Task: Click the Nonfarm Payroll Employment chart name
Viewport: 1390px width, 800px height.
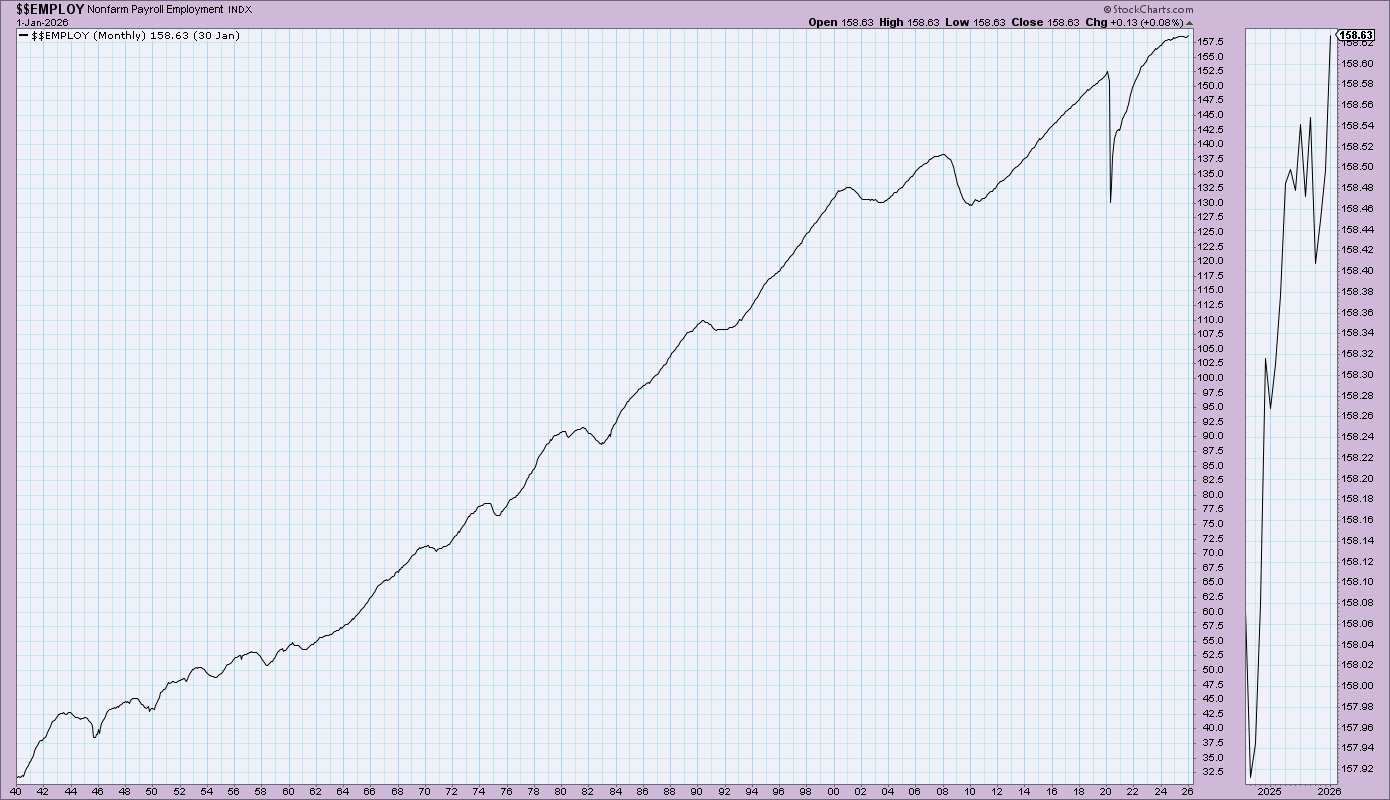Action: [x=155, y=8]
